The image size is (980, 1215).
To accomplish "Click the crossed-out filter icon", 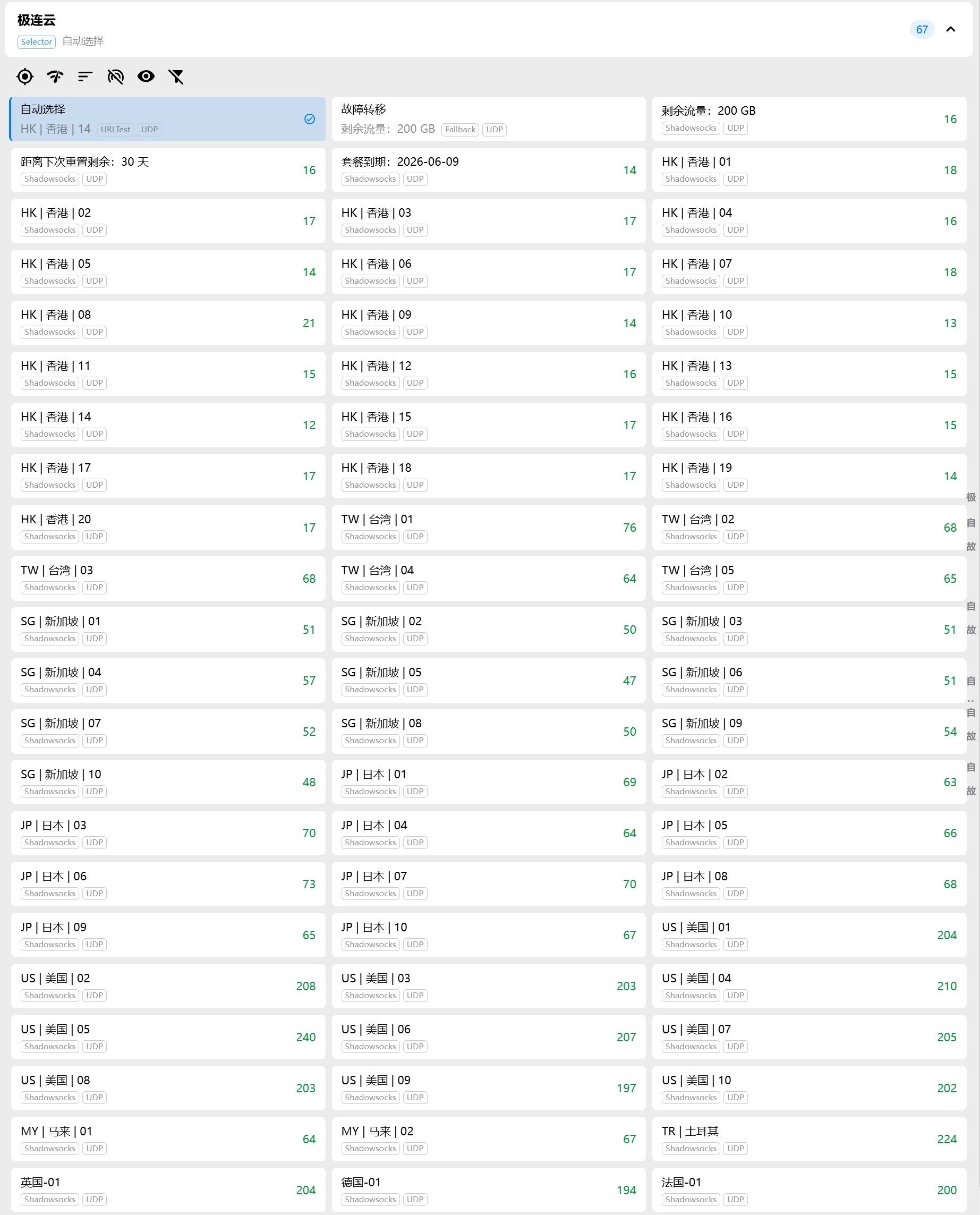I will tap(176, 76).
